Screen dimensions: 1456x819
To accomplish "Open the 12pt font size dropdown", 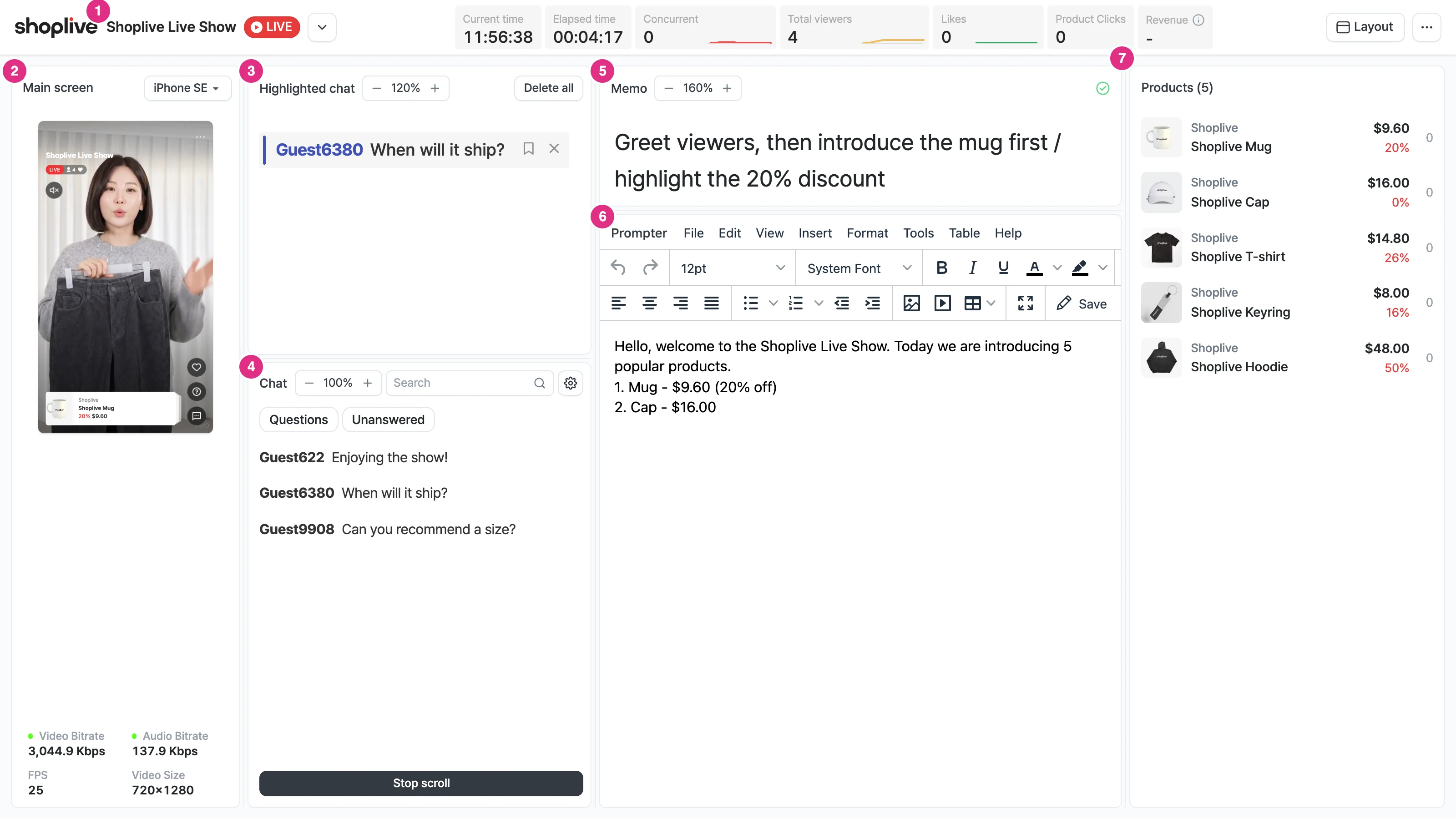I will (733, 268).
